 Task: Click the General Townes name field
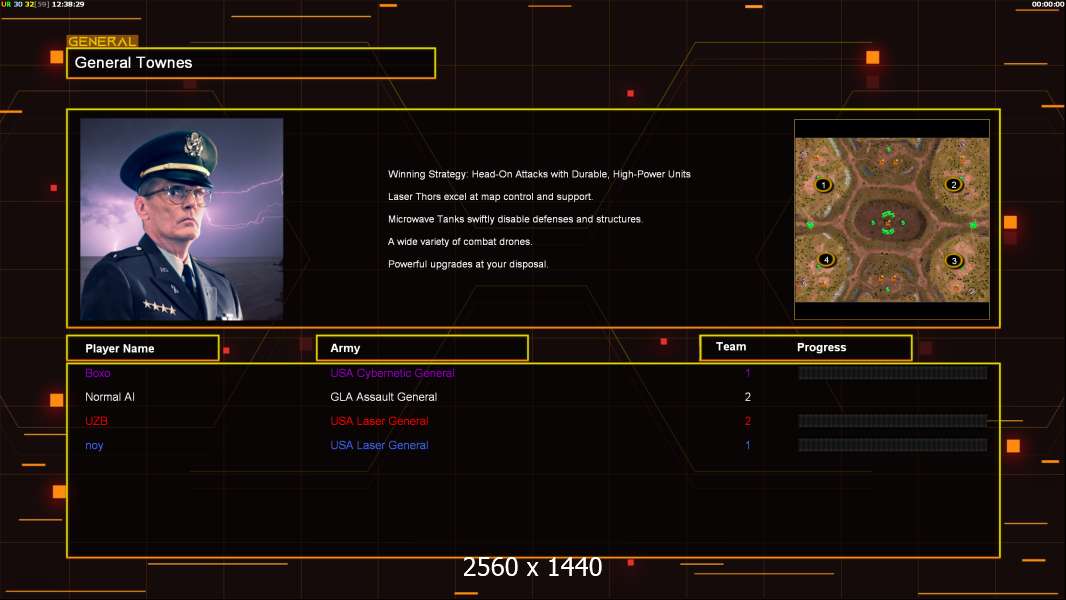[250, 63]
